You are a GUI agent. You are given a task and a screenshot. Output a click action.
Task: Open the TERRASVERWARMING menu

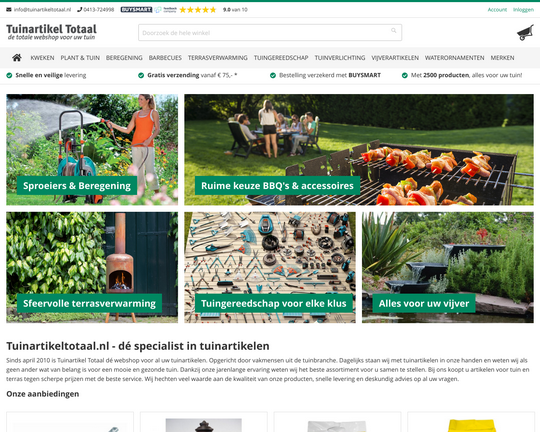point(218,58)
